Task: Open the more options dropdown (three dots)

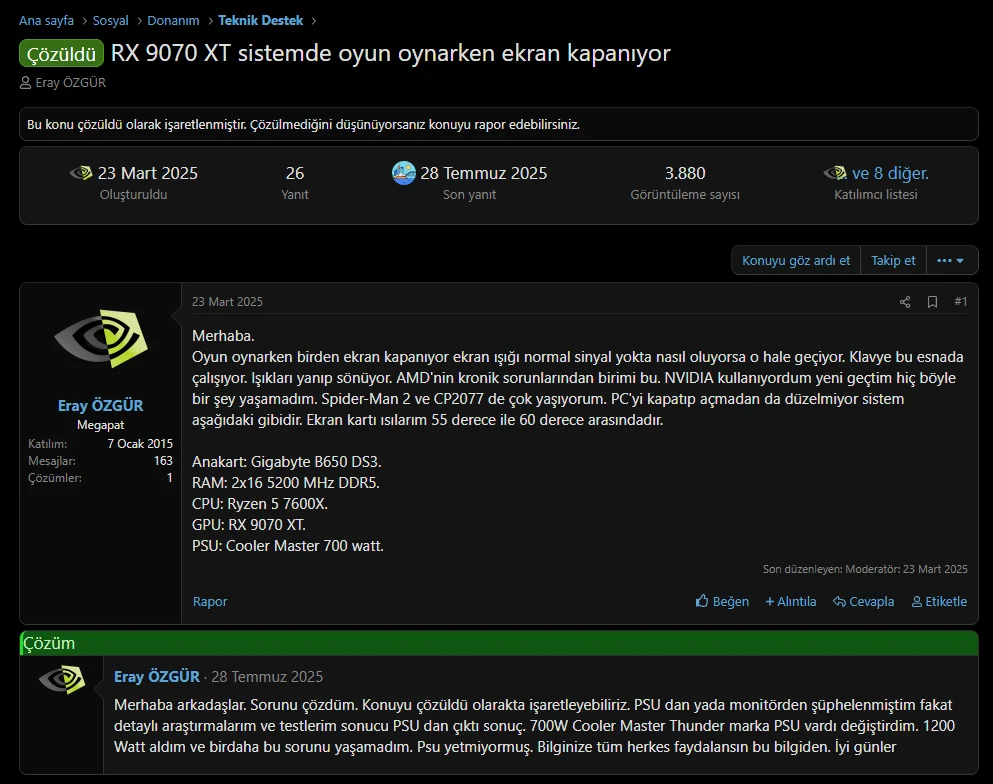Action: pyautogui.click(x=951, y=260)
